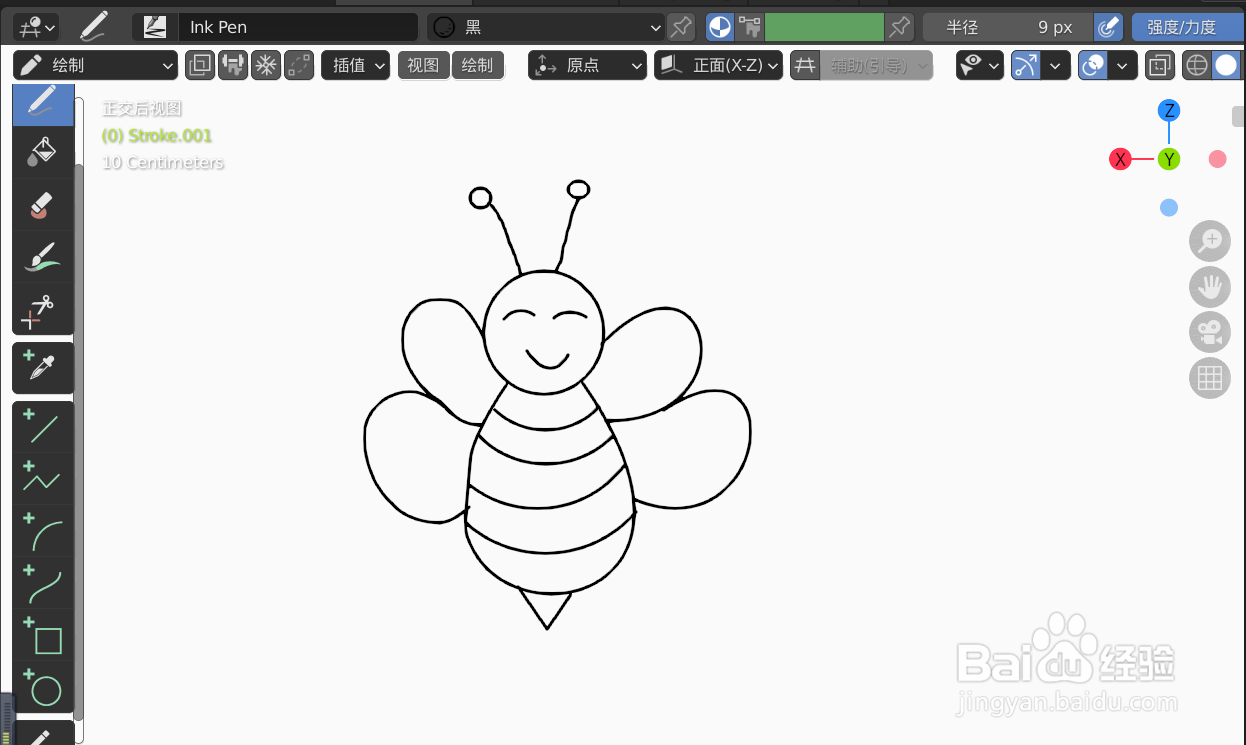Click the pink negative X axis dot
The height and width of the screenshot is (745, 1246).
tap(1217, 159)
